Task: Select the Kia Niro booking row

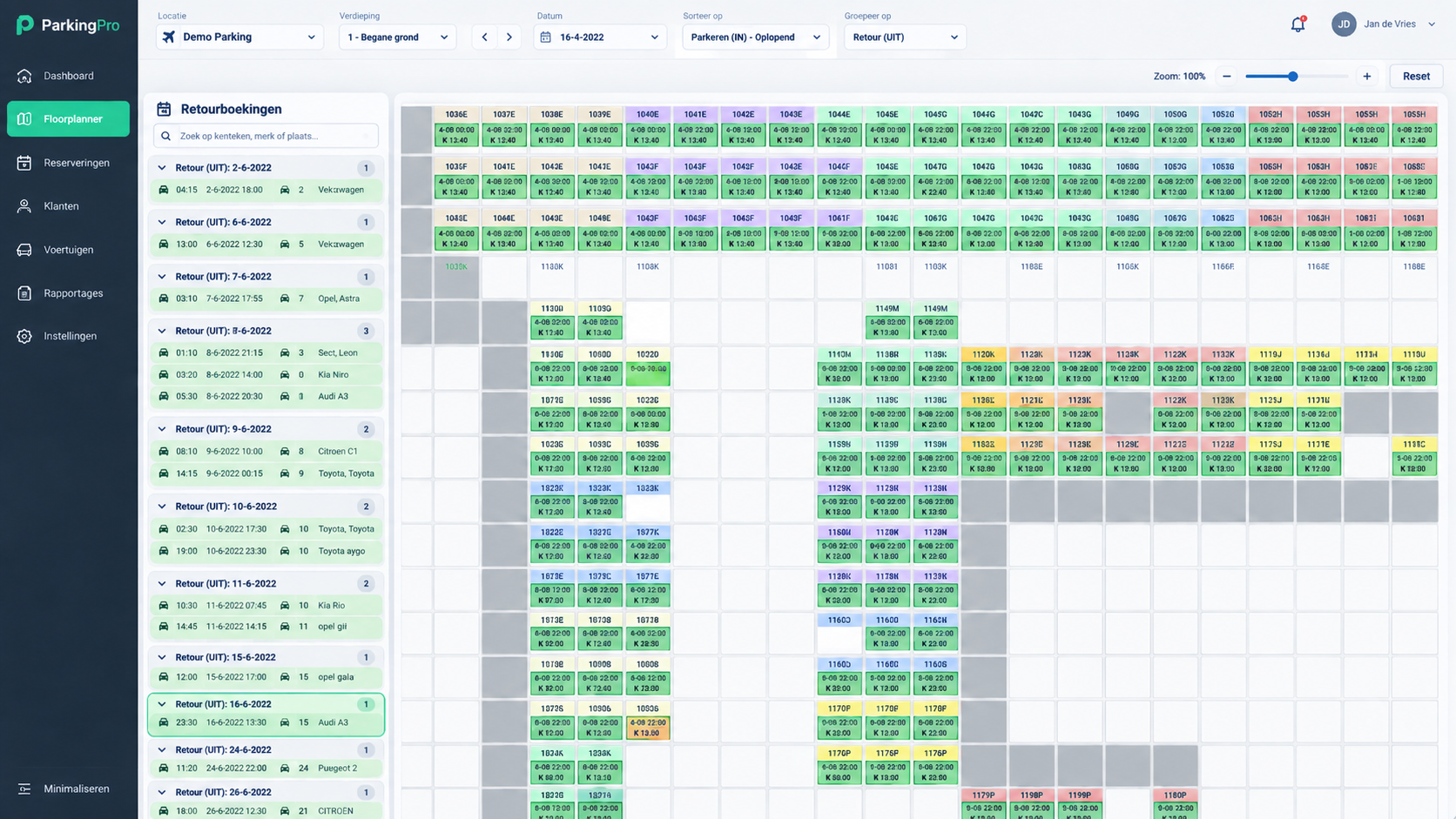Action: (x=266, y=375)
